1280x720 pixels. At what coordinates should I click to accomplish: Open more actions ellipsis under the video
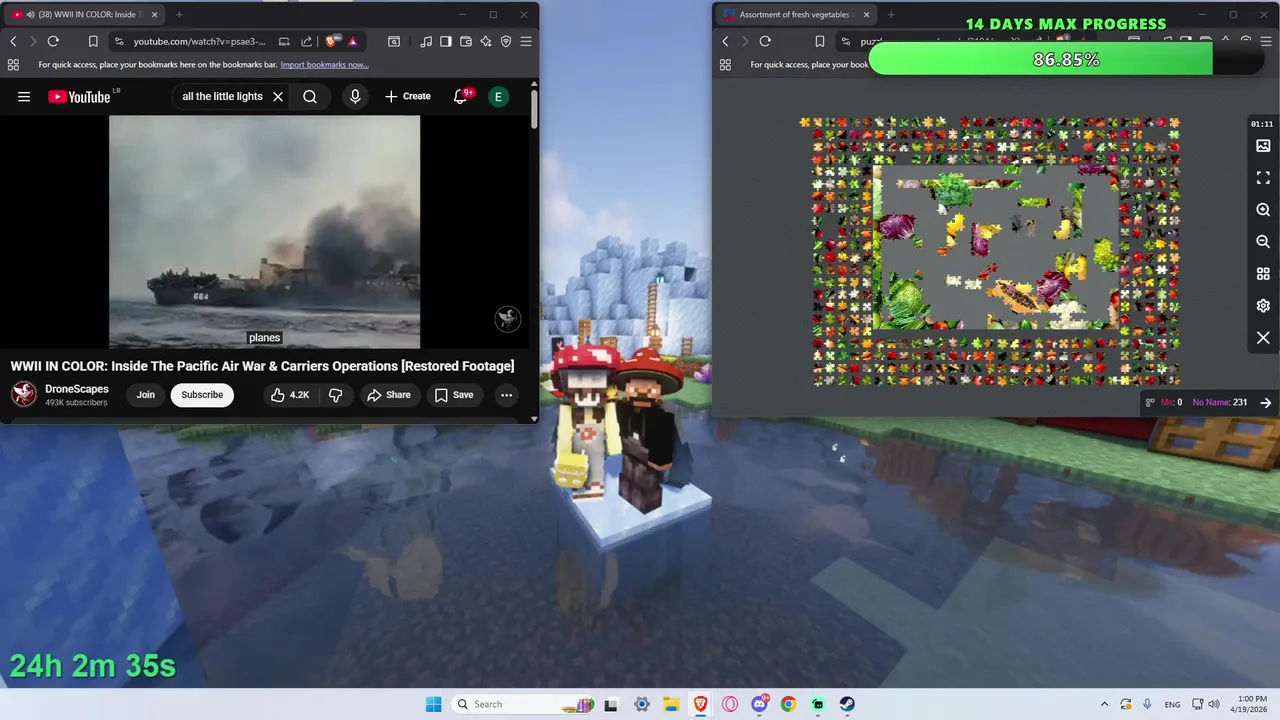click(x=506, y=395)
